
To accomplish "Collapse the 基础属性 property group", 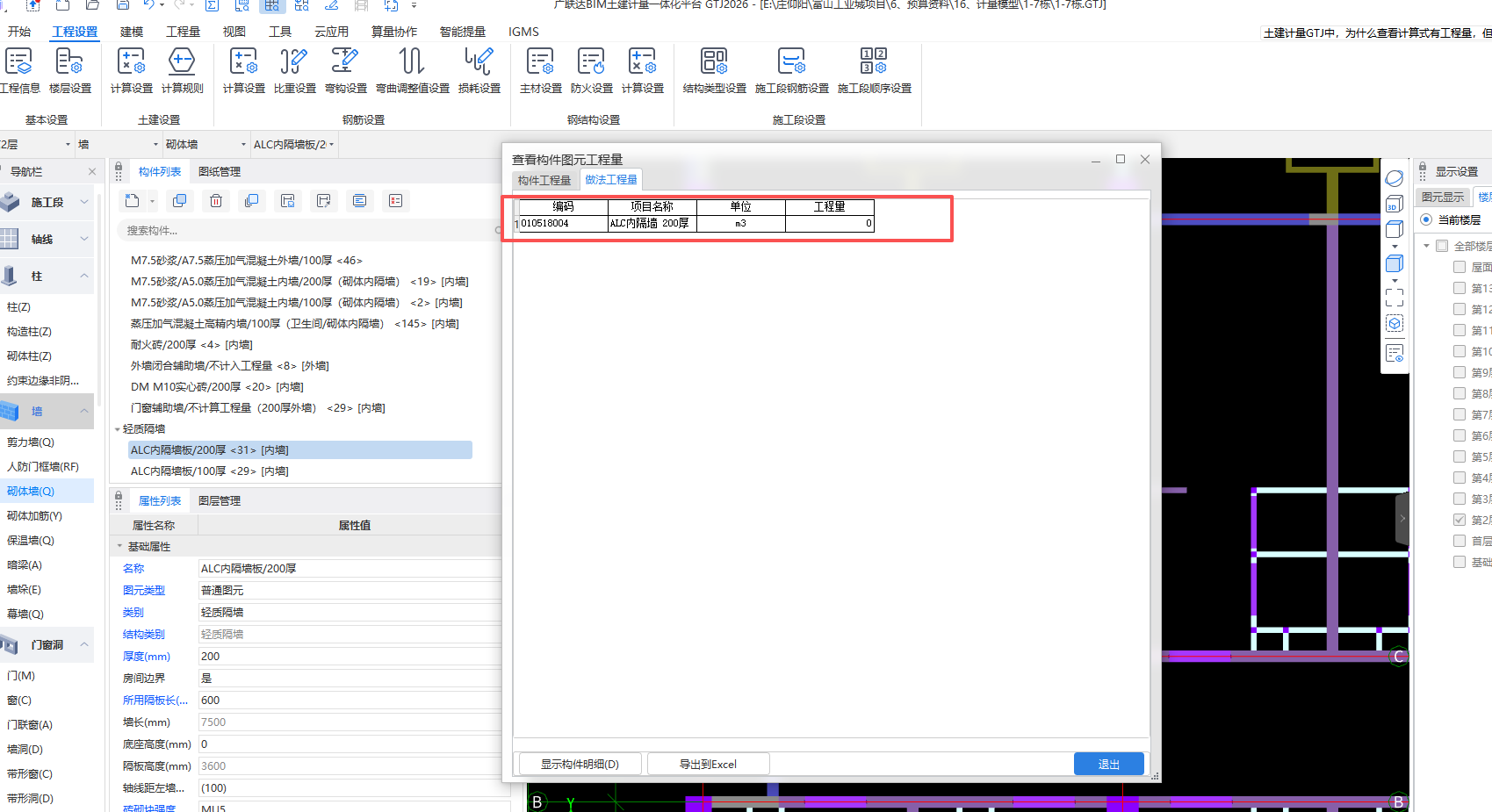I will [x=120, y=547].
